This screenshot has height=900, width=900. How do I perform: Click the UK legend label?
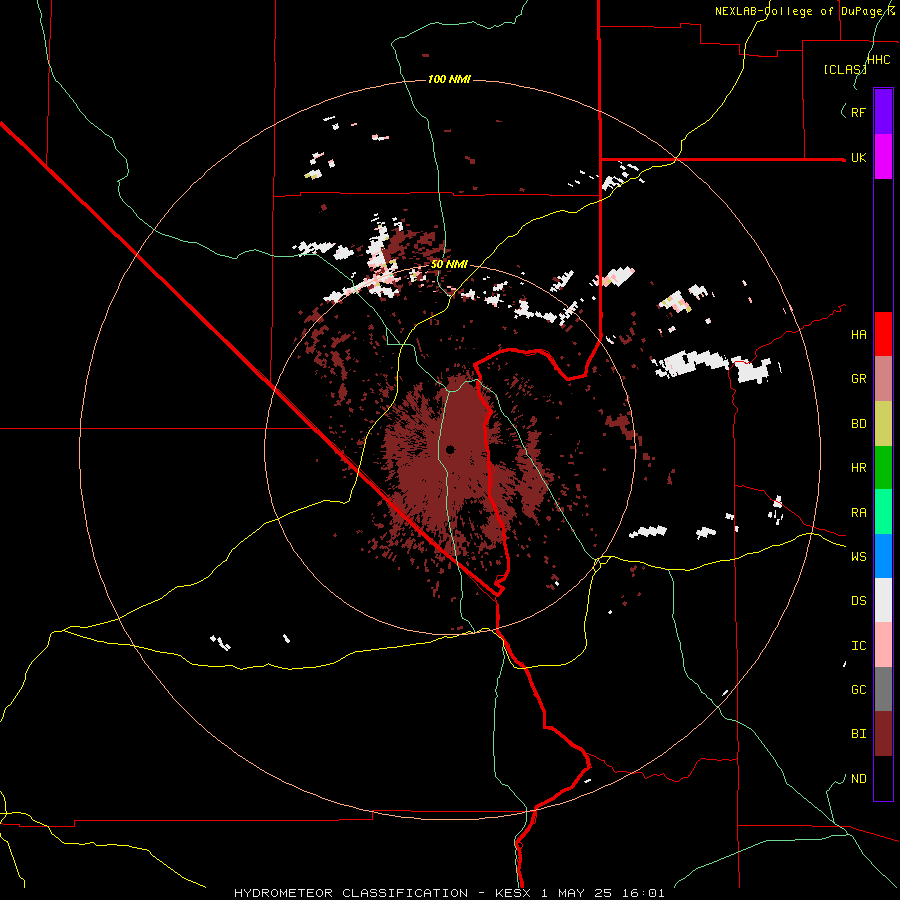click(x=858, y=157)
